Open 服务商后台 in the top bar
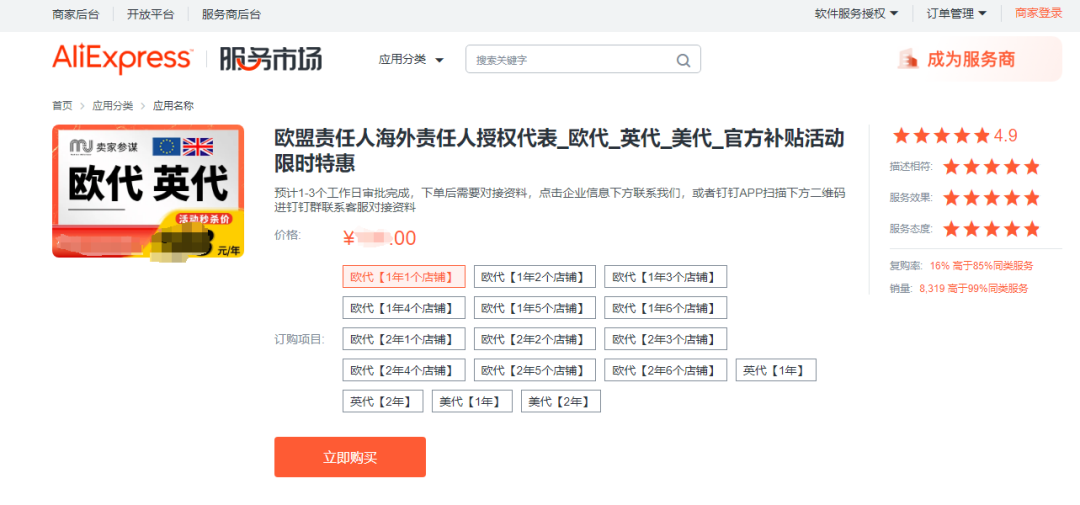The height and width of the screenshot is (505, 1080). tap(231, 14)
